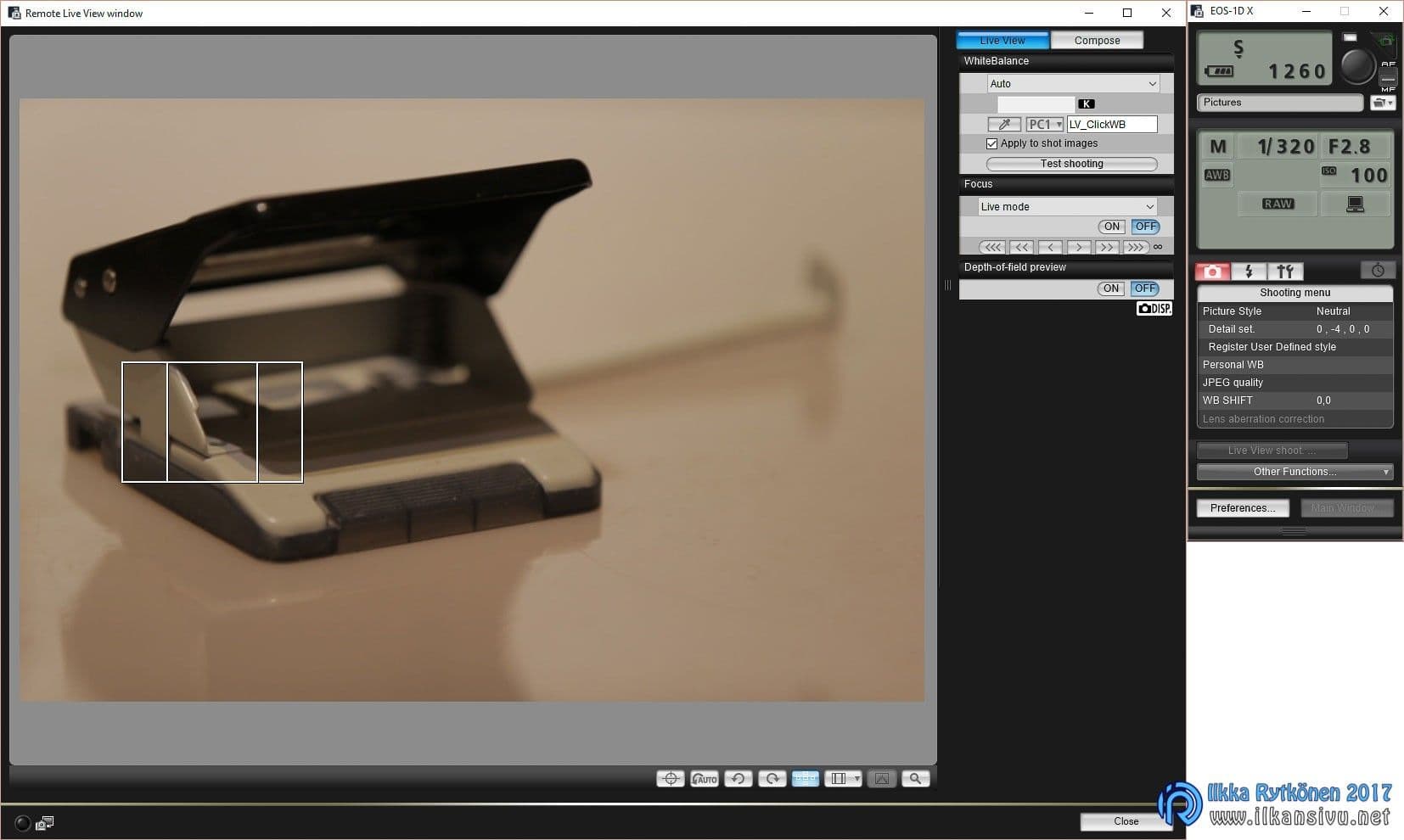Screen dimensions: 1404x840
Task: Switch to the setup tools tab
Action: 1285,272
